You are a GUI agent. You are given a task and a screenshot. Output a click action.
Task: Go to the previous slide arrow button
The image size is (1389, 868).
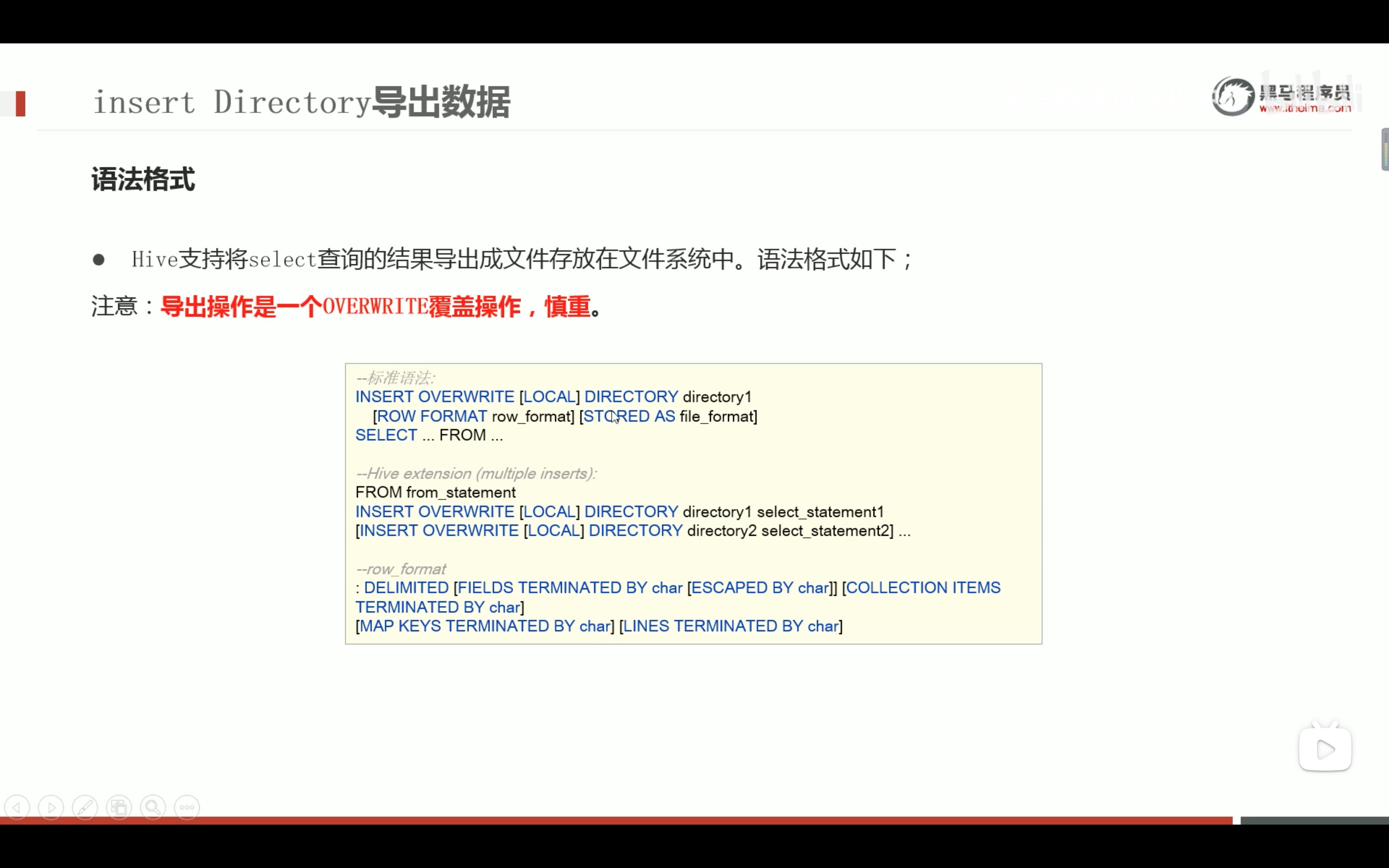click(x=17, y=808)
